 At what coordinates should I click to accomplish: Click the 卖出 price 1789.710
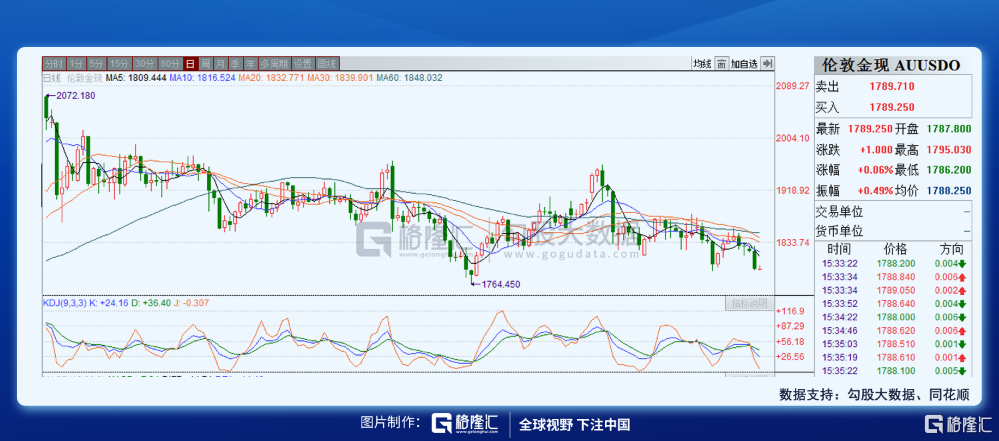pyautogui.click(x=892, y=87)
